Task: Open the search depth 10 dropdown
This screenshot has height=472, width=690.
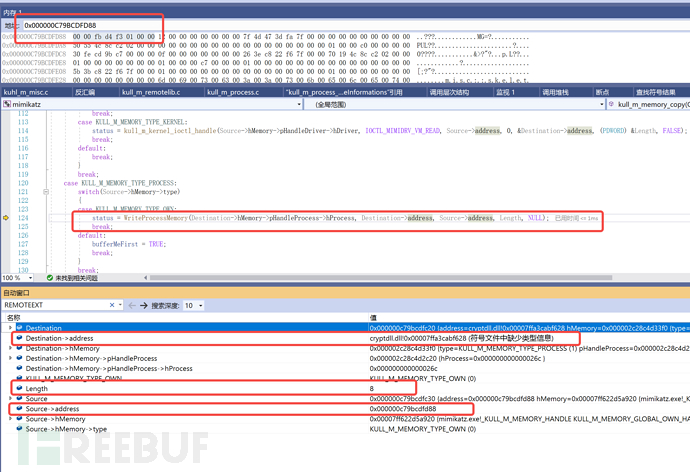Action: [x=201, y=305]
